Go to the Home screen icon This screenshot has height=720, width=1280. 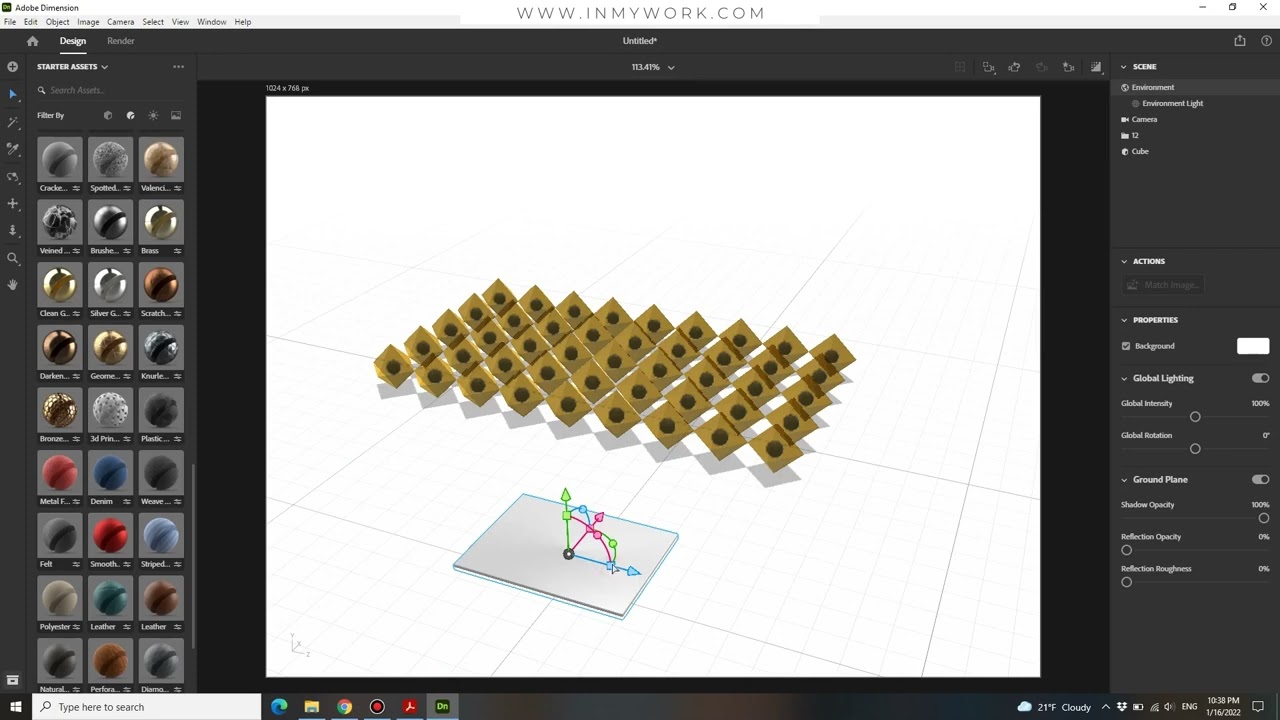coord(32,41)
